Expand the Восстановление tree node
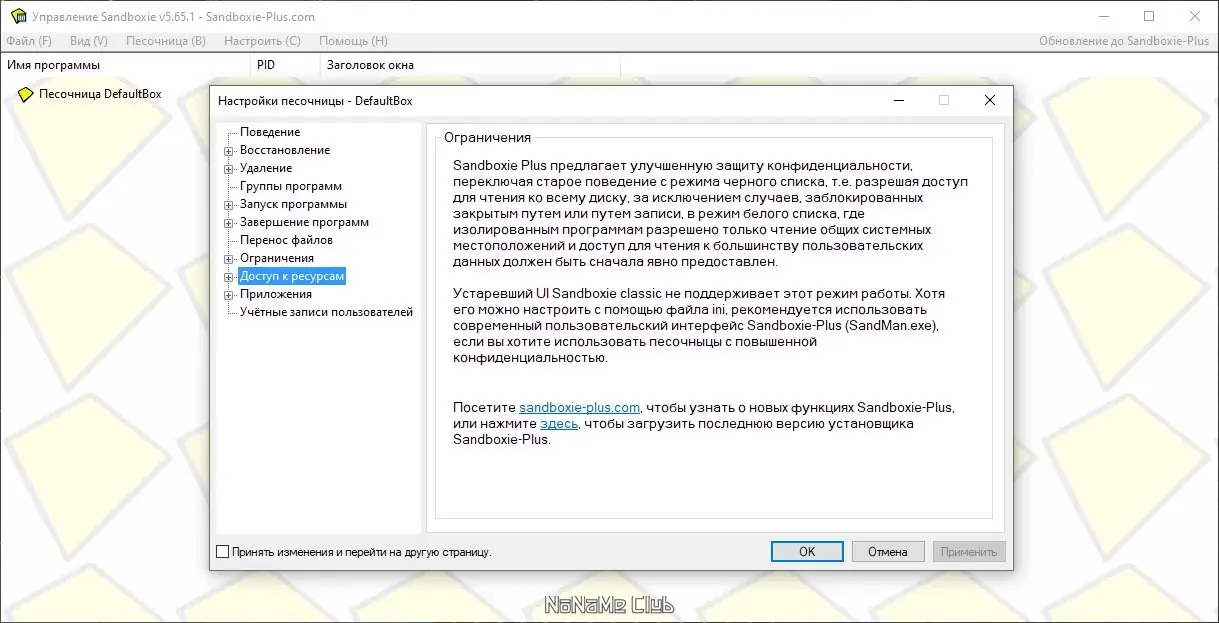 (x=229, y=151)
